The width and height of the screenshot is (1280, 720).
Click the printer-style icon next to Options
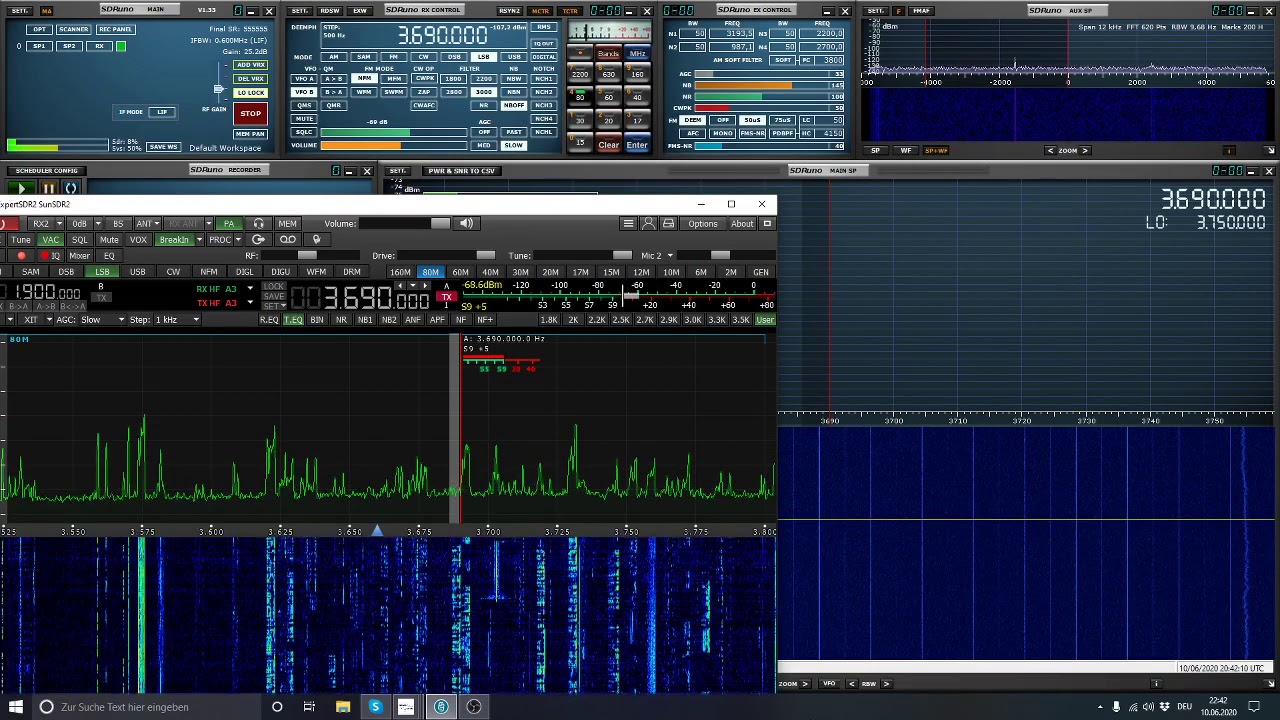click(x=669, y=224)
